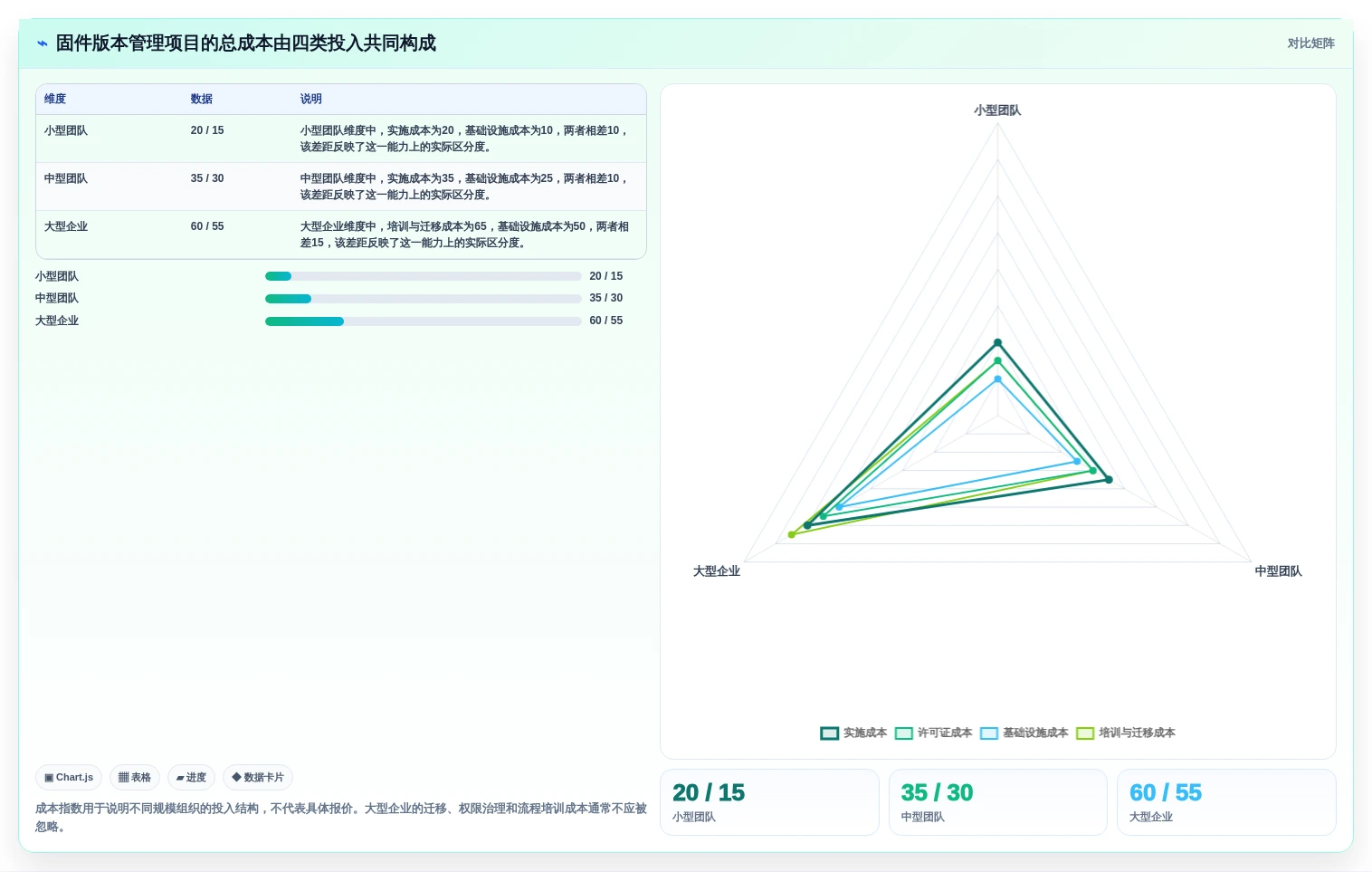
Task: Open the 60 / 55 大型企业 data card
Action: point(1226,802)
